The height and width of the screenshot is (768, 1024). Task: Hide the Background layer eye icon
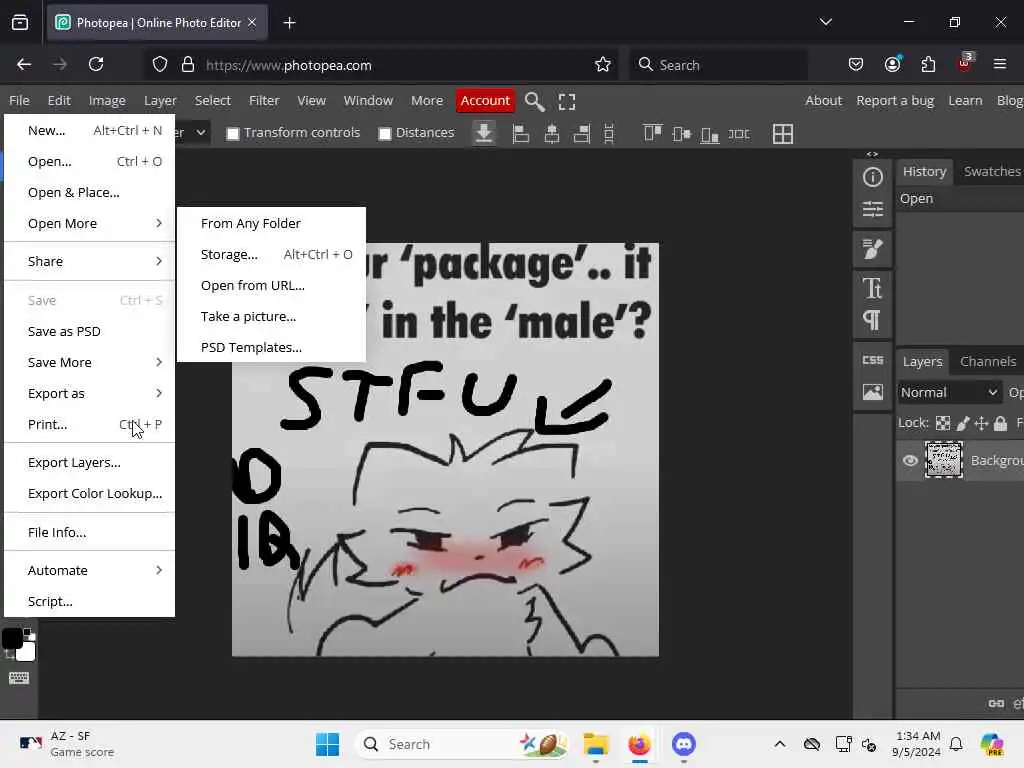point(910,460)
